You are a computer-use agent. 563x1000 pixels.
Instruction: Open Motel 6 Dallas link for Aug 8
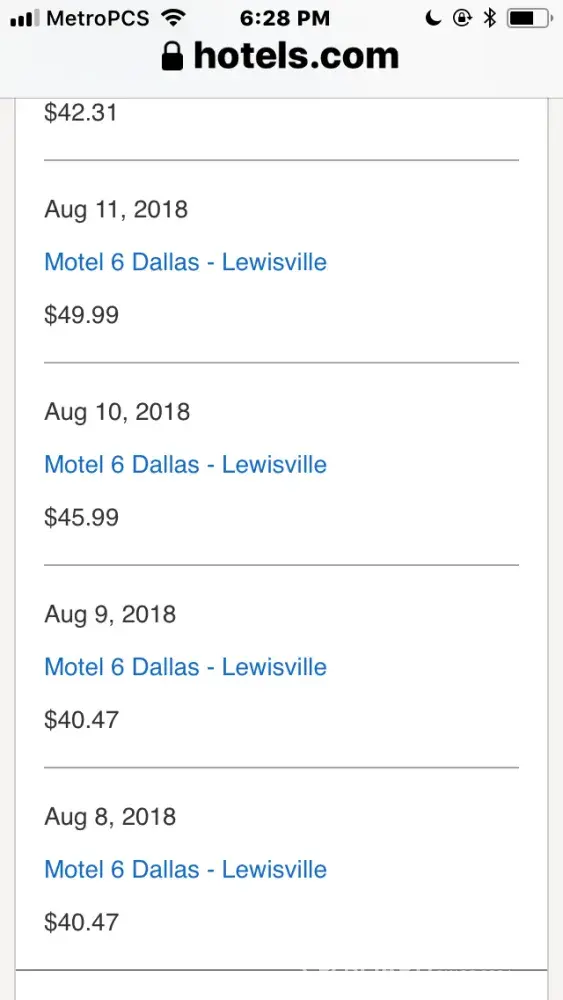point(186,869)
